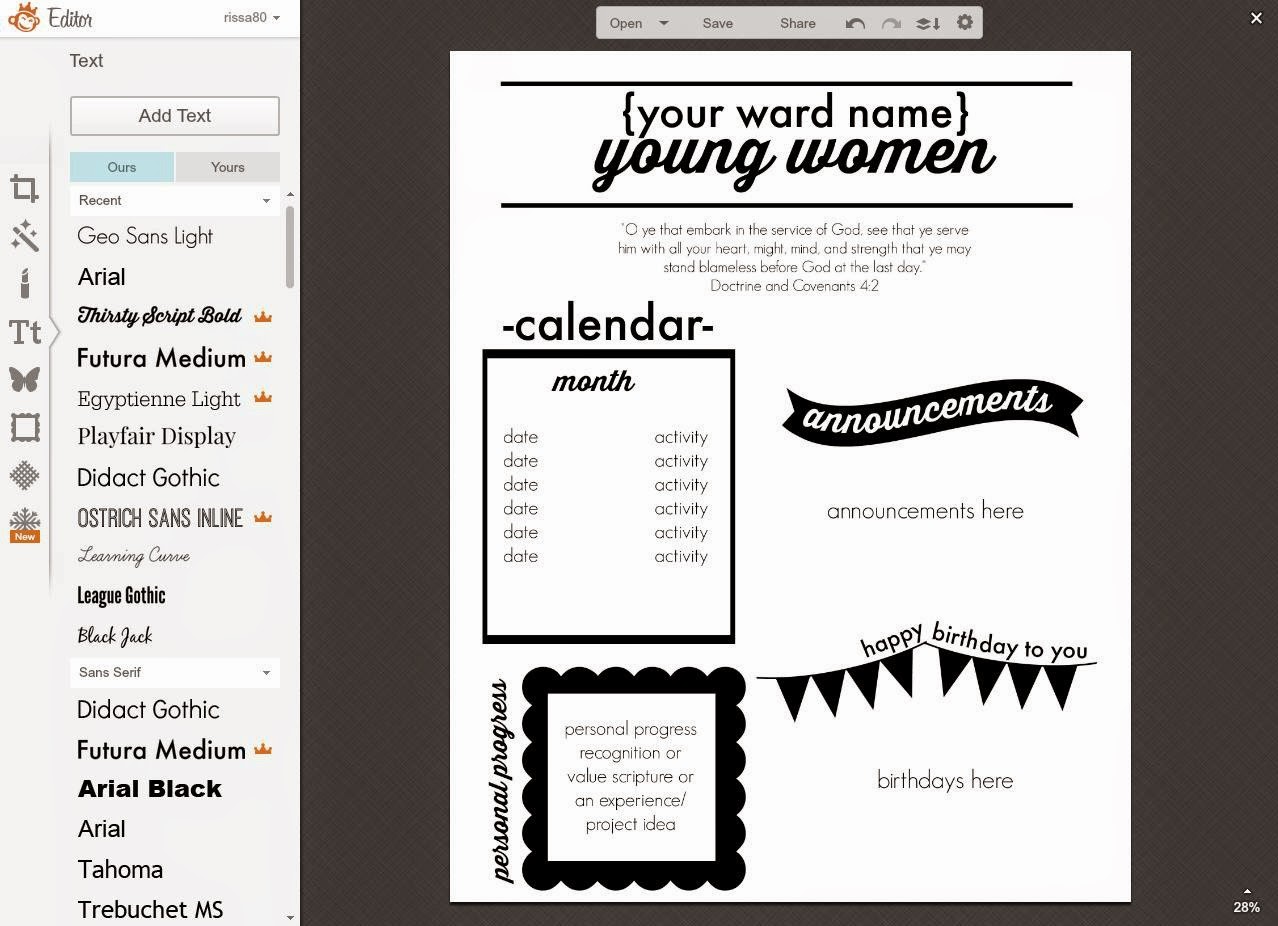Screen dimensions: 1278x926
Task: Collapse the Recent fonts section
Action: (x=175, y=200)
